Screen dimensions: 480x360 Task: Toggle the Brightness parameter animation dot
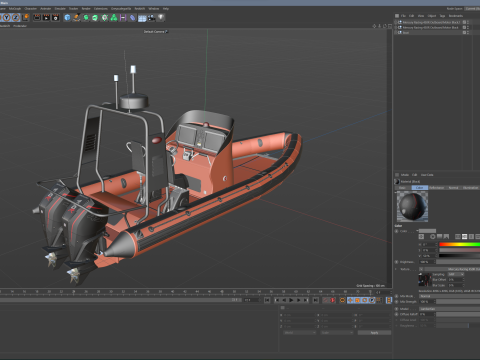(397, 262)
